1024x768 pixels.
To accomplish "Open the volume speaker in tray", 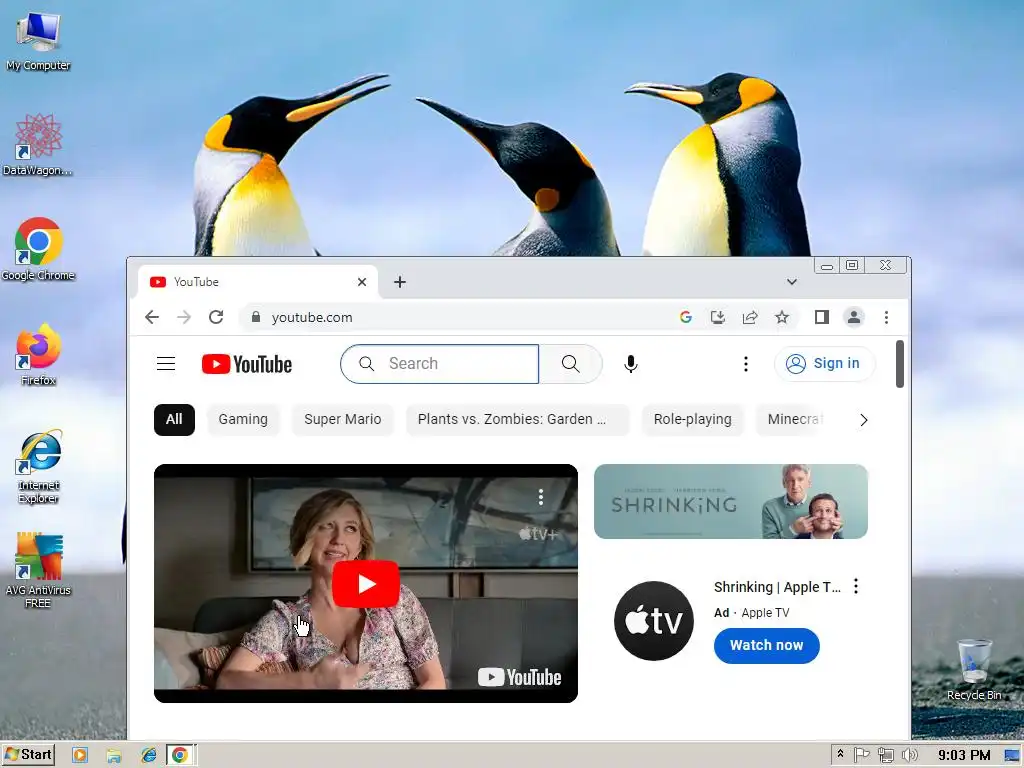I will tap(909, 755).
